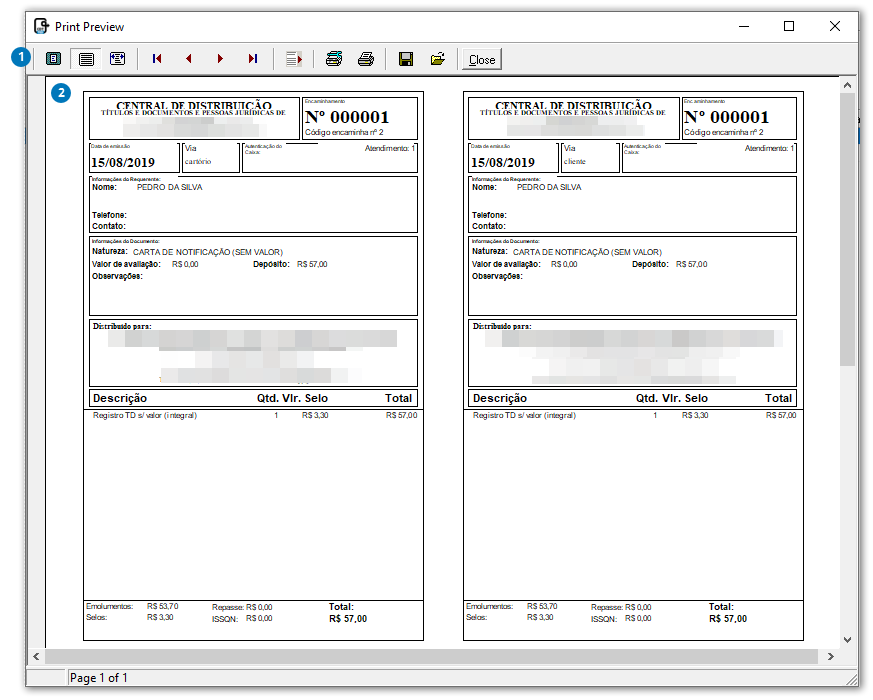Jump to first page
873x700 pixels.
point(157,58)
